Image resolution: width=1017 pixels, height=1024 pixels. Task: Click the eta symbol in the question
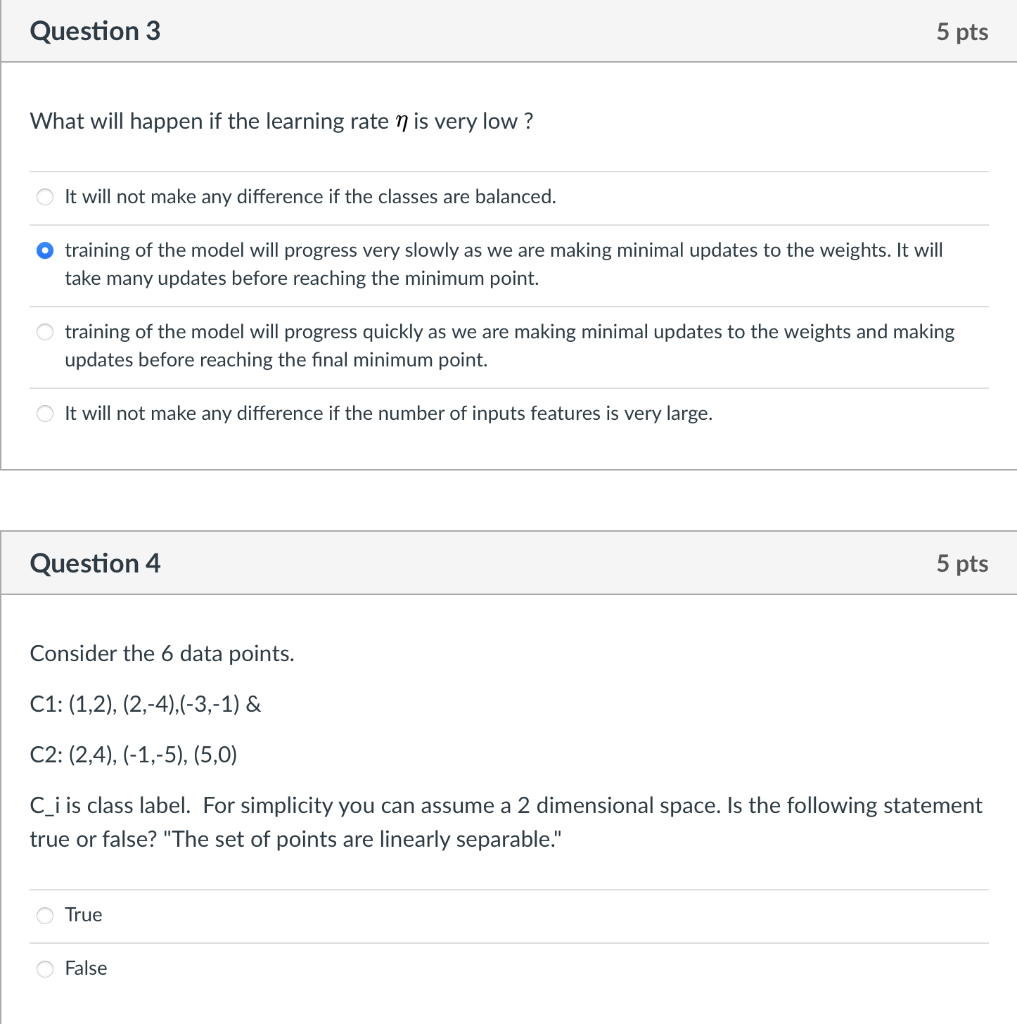pos(401,123)
